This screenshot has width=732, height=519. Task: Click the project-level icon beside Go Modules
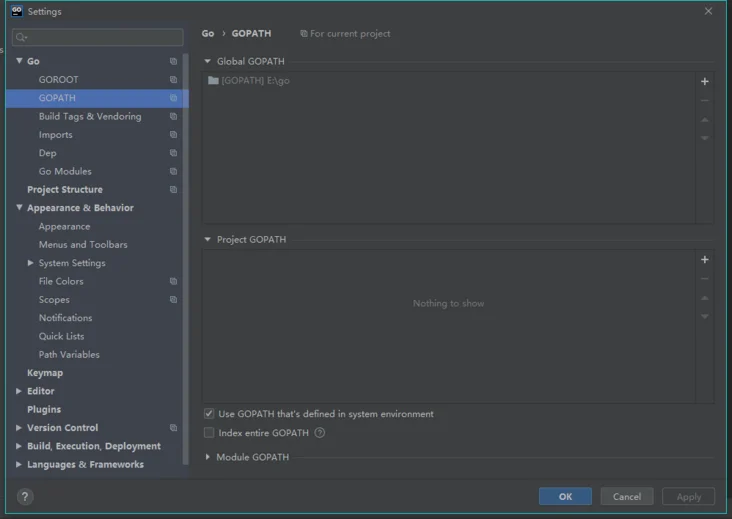tap(173, 171)
